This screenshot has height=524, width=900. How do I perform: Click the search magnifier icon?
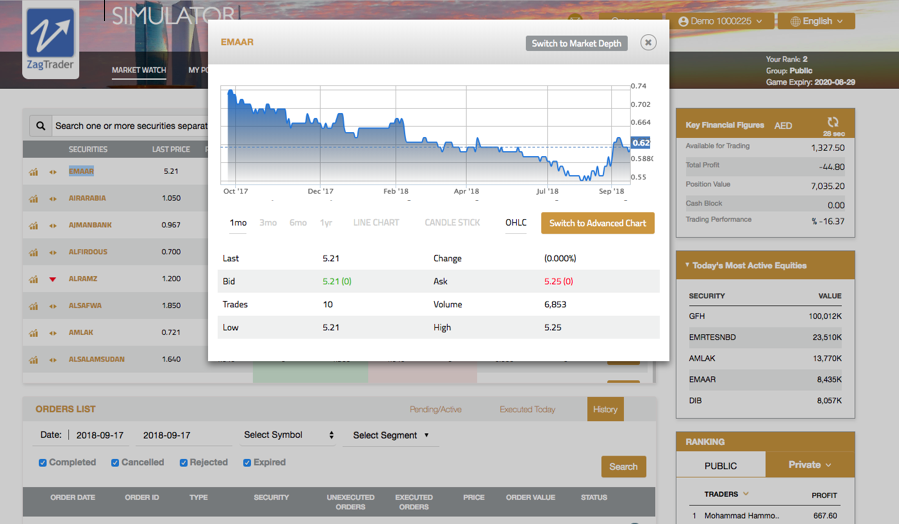tap(41, 126)
